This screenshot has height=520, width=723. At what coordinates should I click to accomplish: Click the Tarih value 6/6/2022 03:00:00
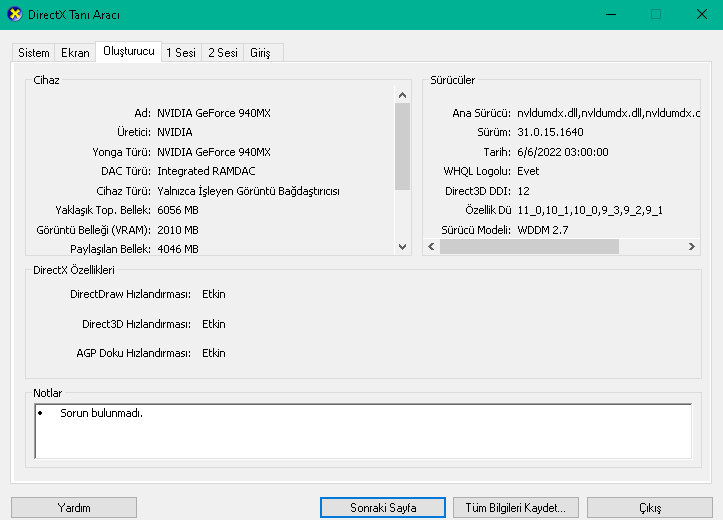pos(563,152)
